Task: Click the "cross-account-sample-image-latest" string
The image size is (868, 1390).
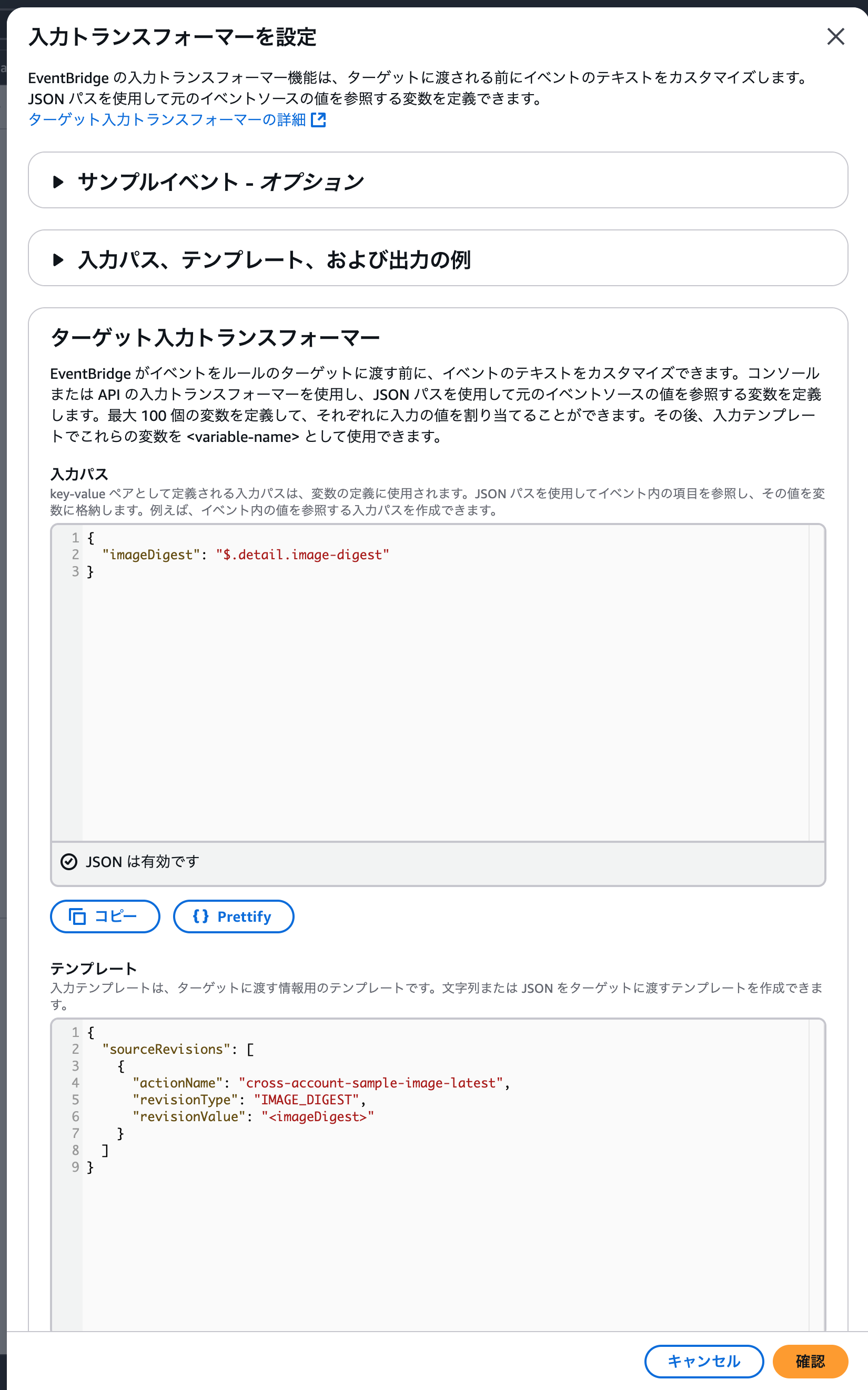Action: pyautogui.click(x=371, y=1083)
